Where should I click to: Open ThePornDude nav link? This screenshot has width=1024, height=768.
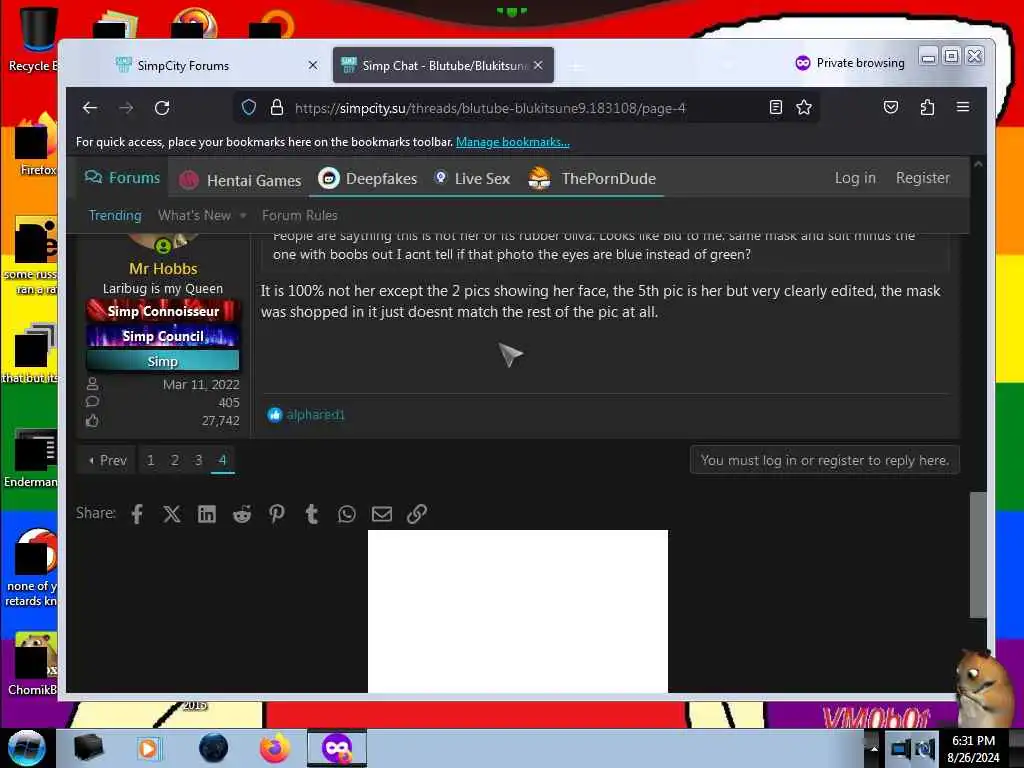(x=592, y=178)
